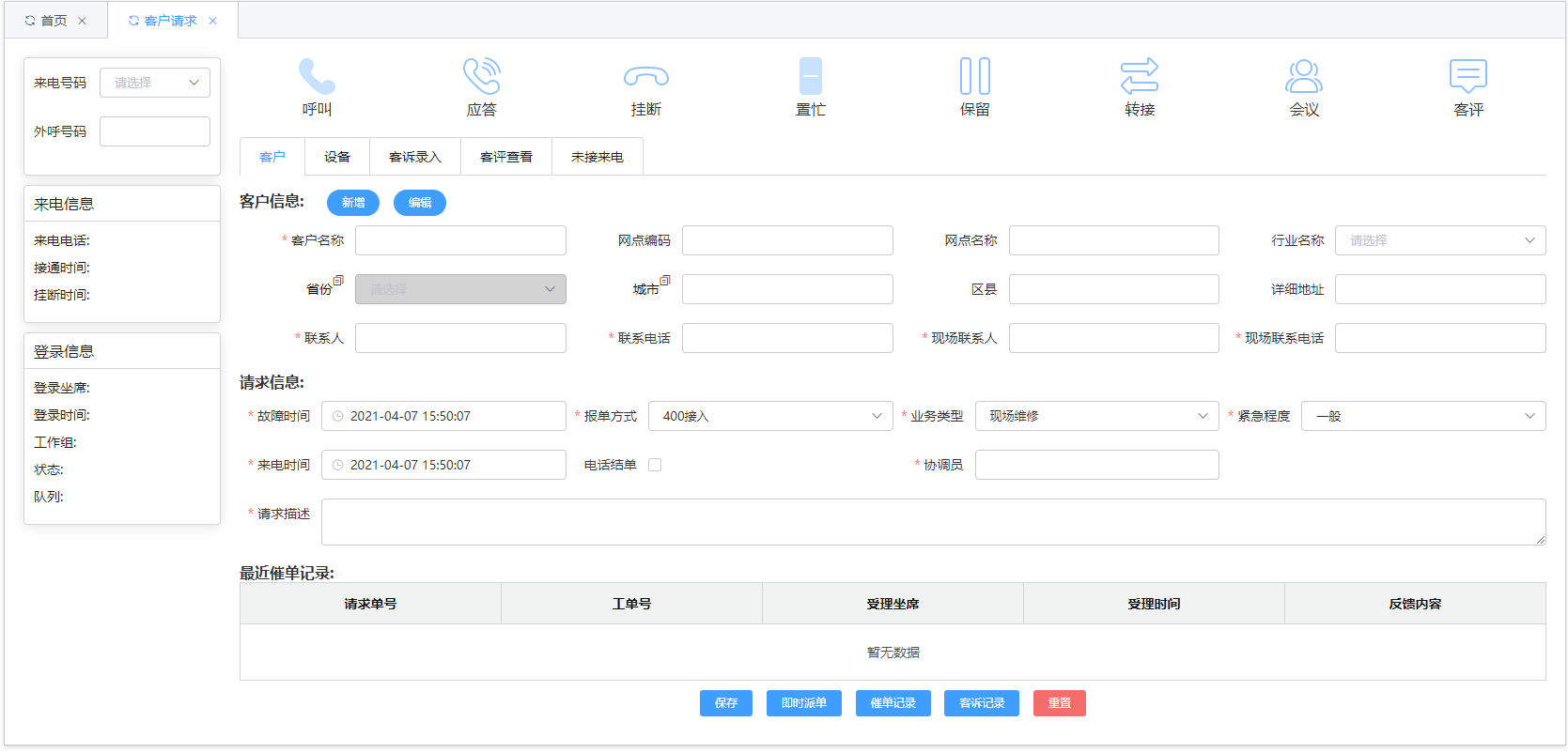The image size is (1568, 753).
Task: Tick the 电话结单 checkbox
Action: (x=655, y=465)
